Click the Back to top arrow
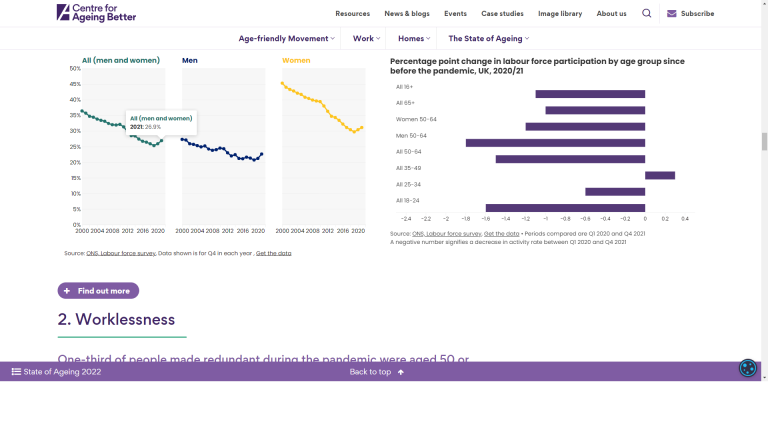 (x=401, y=372)
